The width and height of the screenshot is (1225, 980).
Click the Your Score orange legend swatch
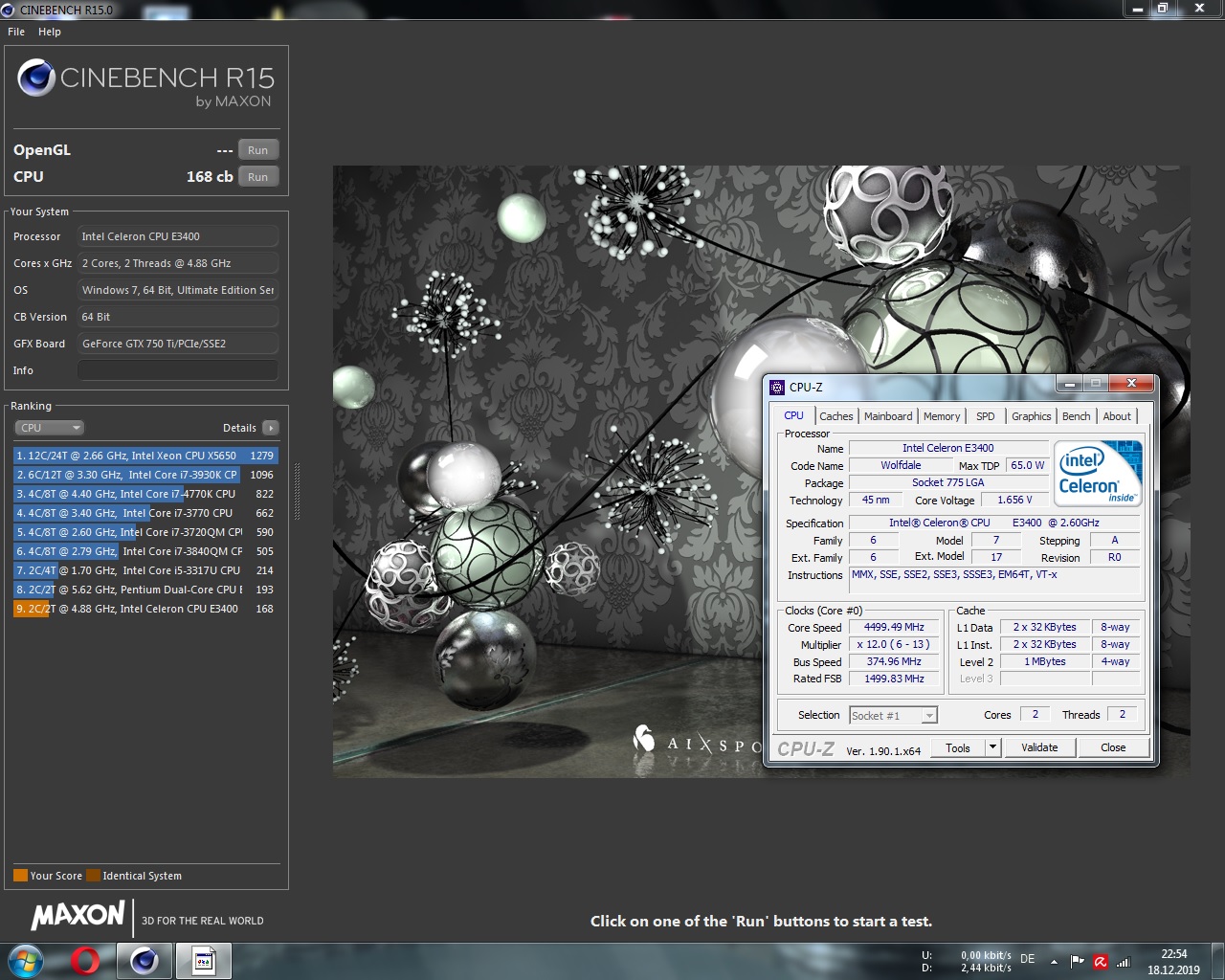(x=20, y=875)
